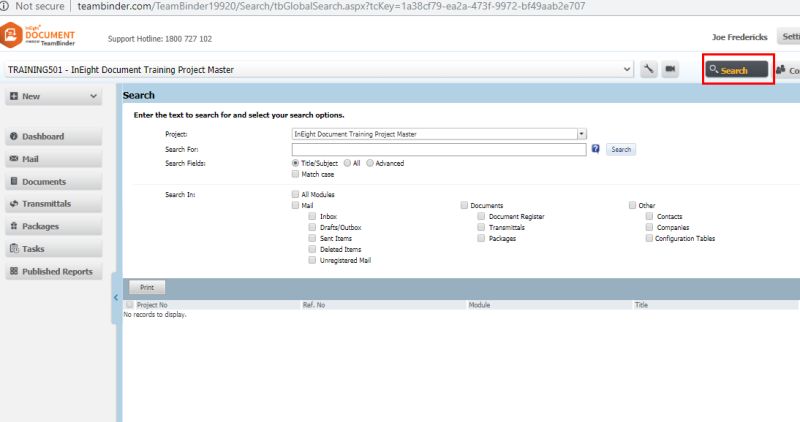Select the All search fields radio button
Screen dimensions: 800x422
point(347,163)
